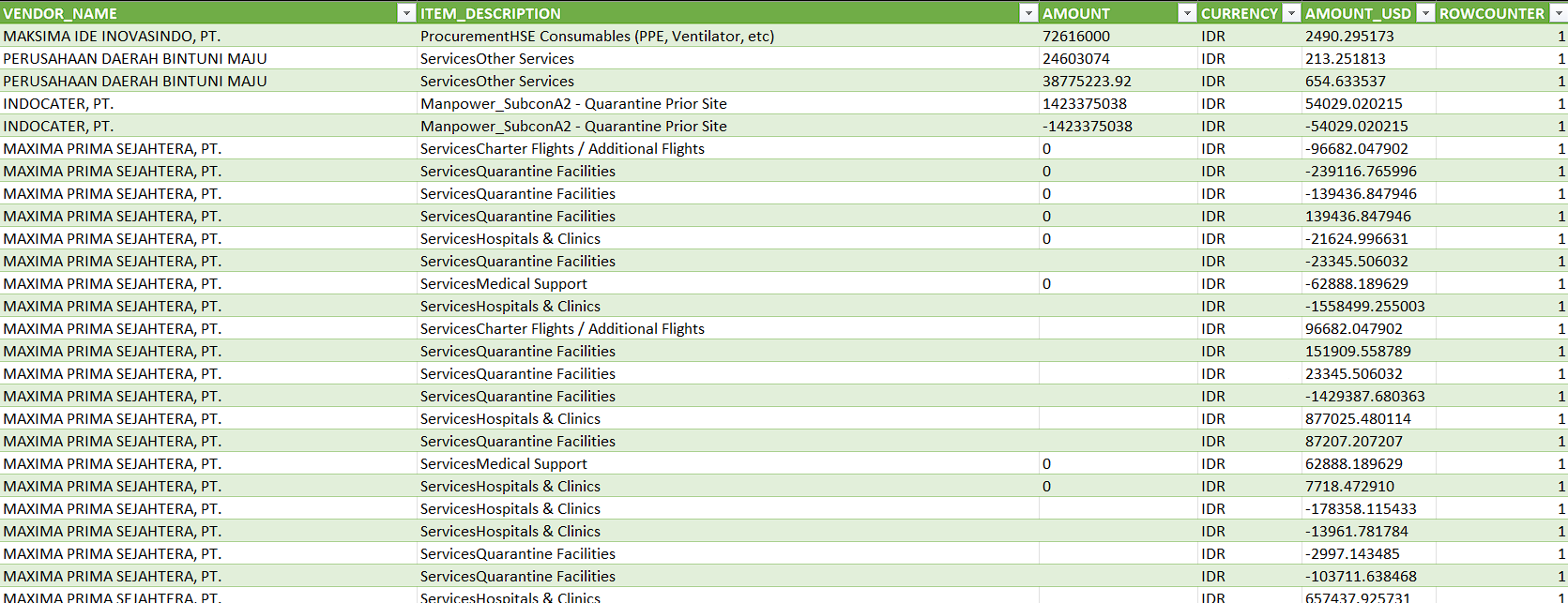Click description in the 54029.020215 row
This screenshot has width=1568, height=603.
pyautogui.click(x=728, y=103)
